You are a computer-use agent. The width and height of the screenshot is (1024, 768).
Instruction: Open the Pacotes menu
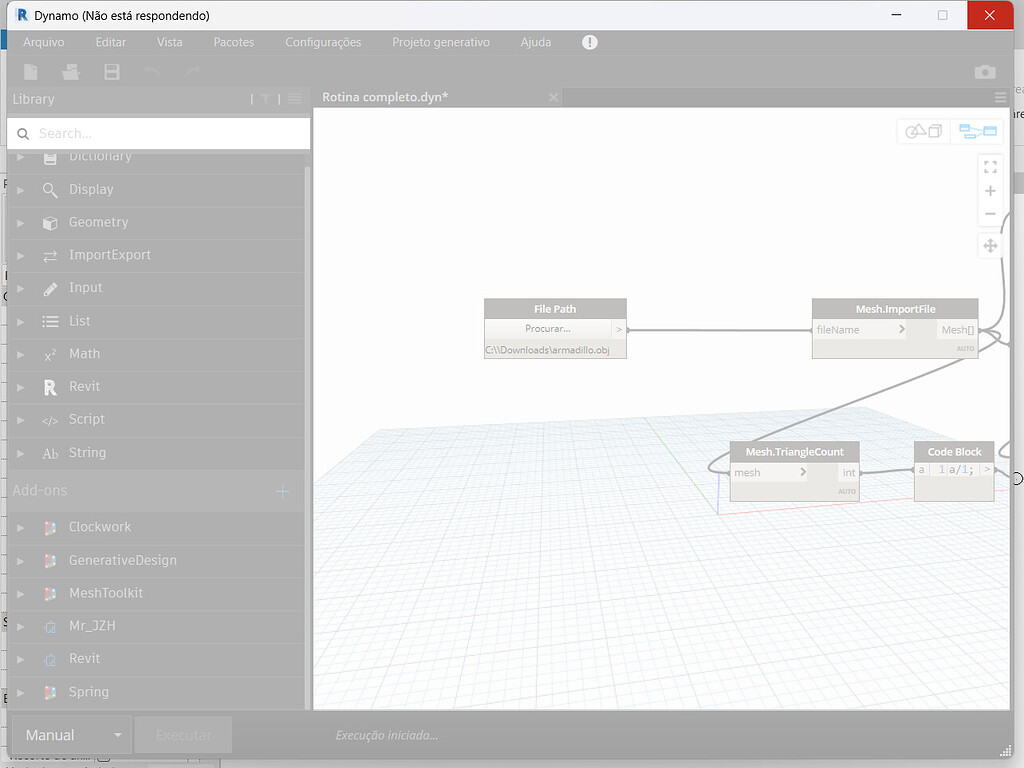click(x=234, y=42)
